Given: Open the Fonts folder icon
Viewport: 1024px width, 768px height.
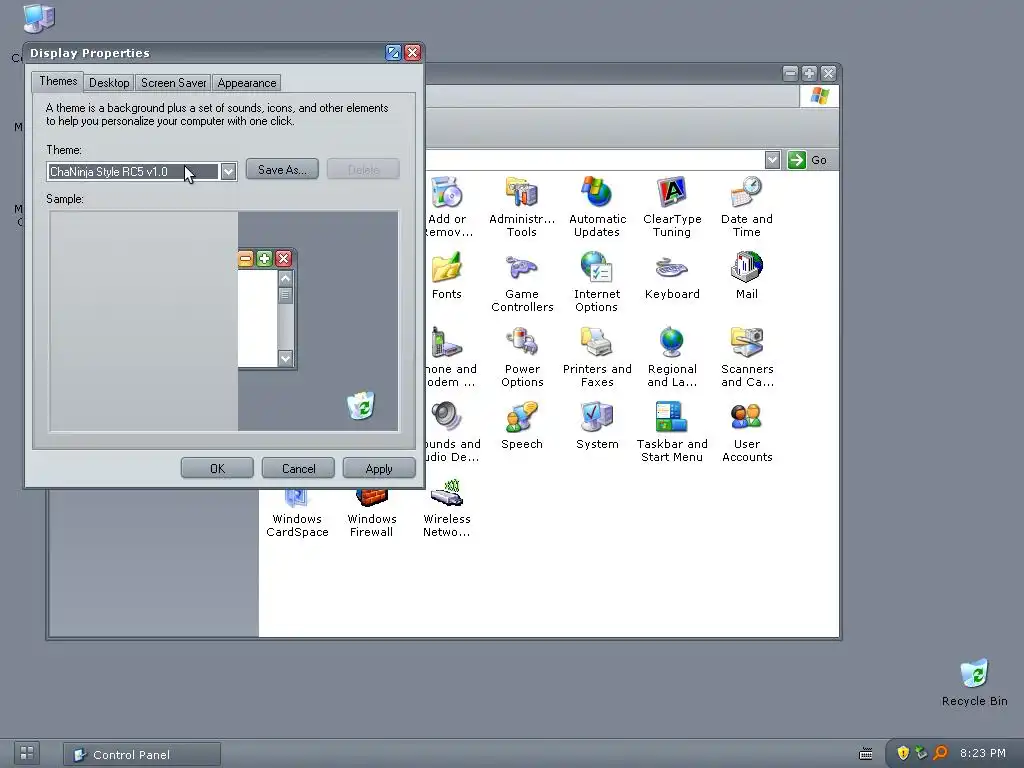Looking at the screenshot, I should coord(447,268).
